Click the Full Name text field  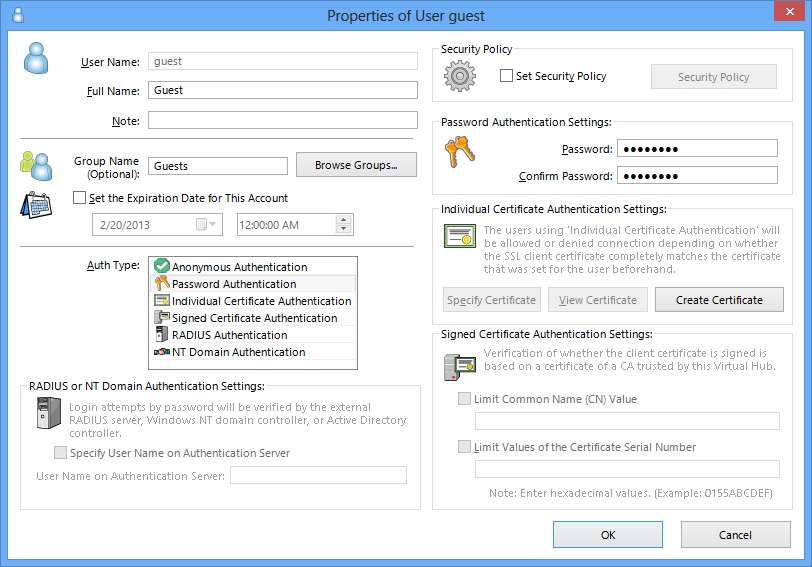(x=282, y=90)
